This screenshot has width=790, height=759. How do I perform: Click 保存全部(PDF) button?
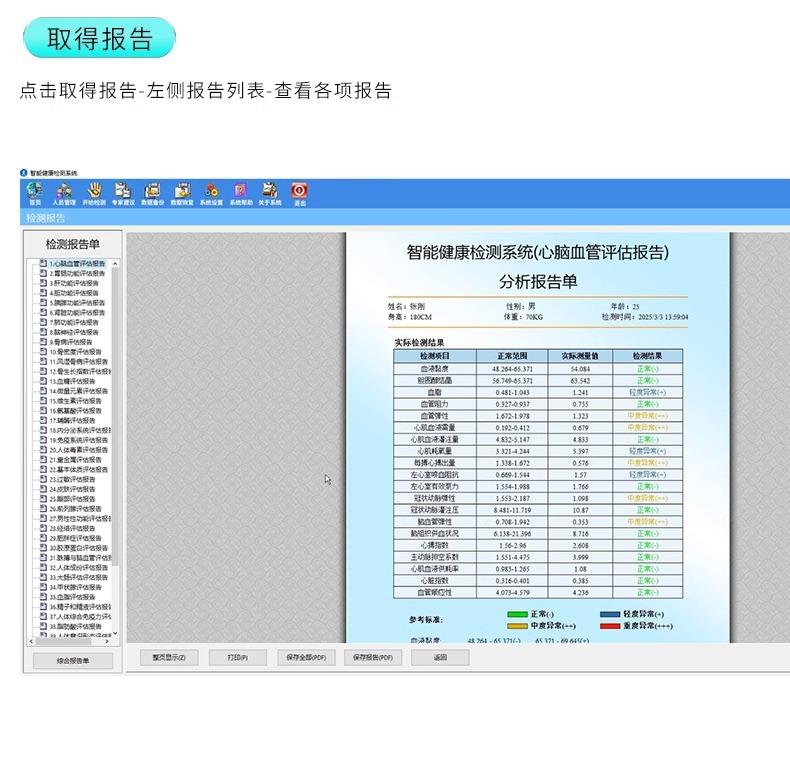point(306,657)
